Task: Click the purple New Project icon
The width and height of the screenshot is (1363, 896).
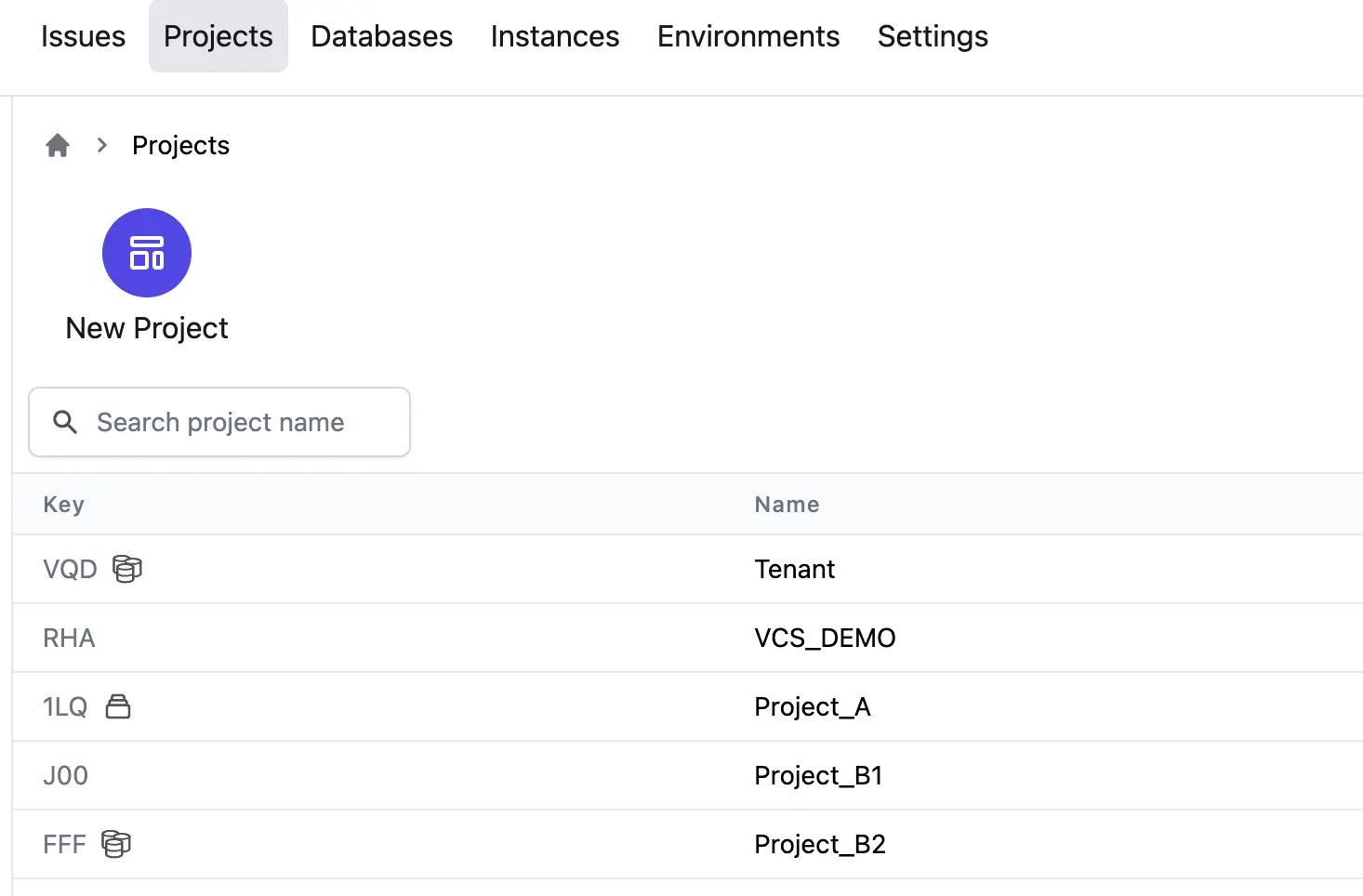Action: point(147,253)
